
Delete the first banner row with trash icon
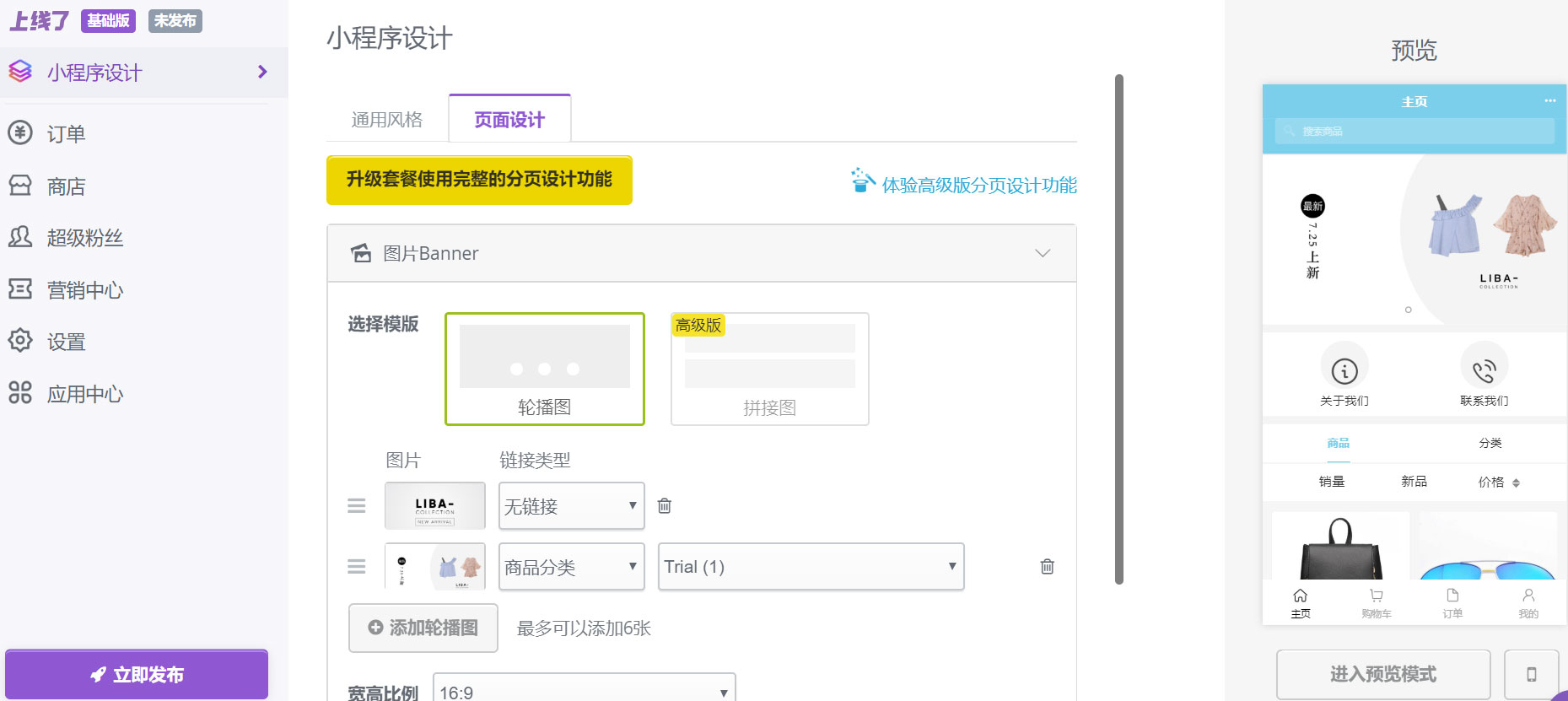(665, 506)
